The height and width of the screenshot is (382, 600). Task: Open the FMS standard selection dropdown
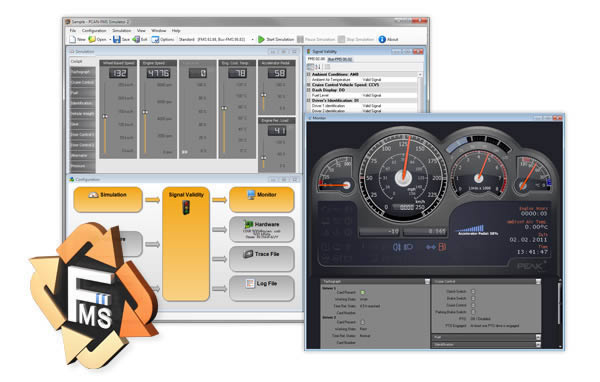[x=253, y=39]
